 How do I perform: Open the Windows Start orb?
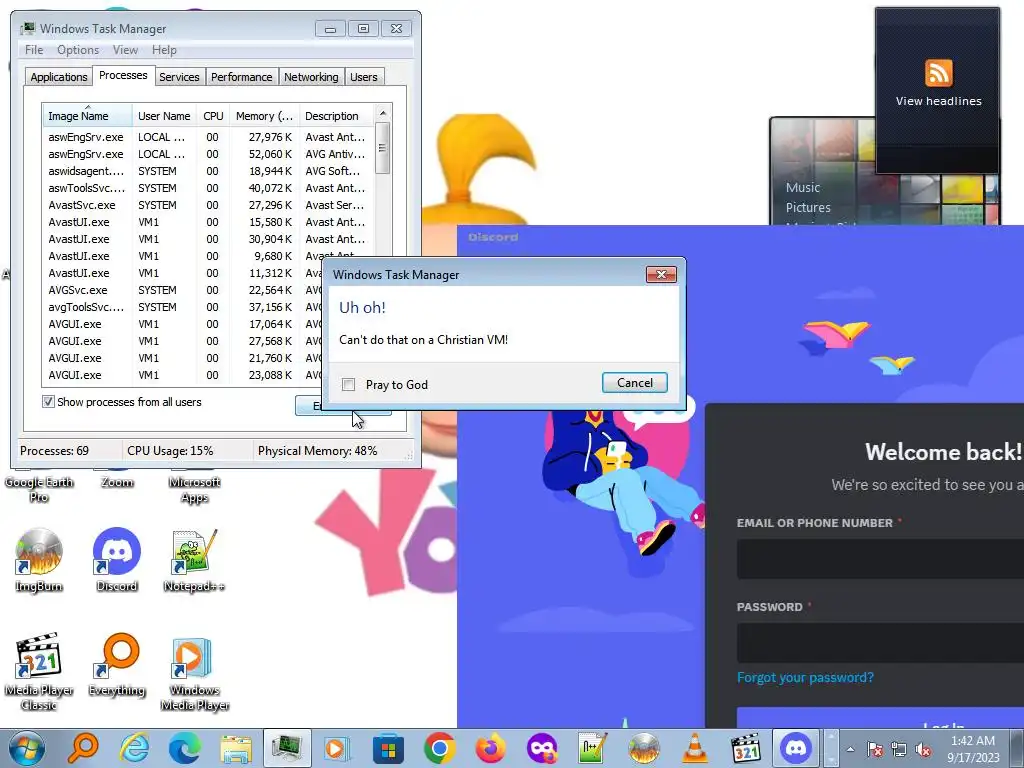[27, 748]
